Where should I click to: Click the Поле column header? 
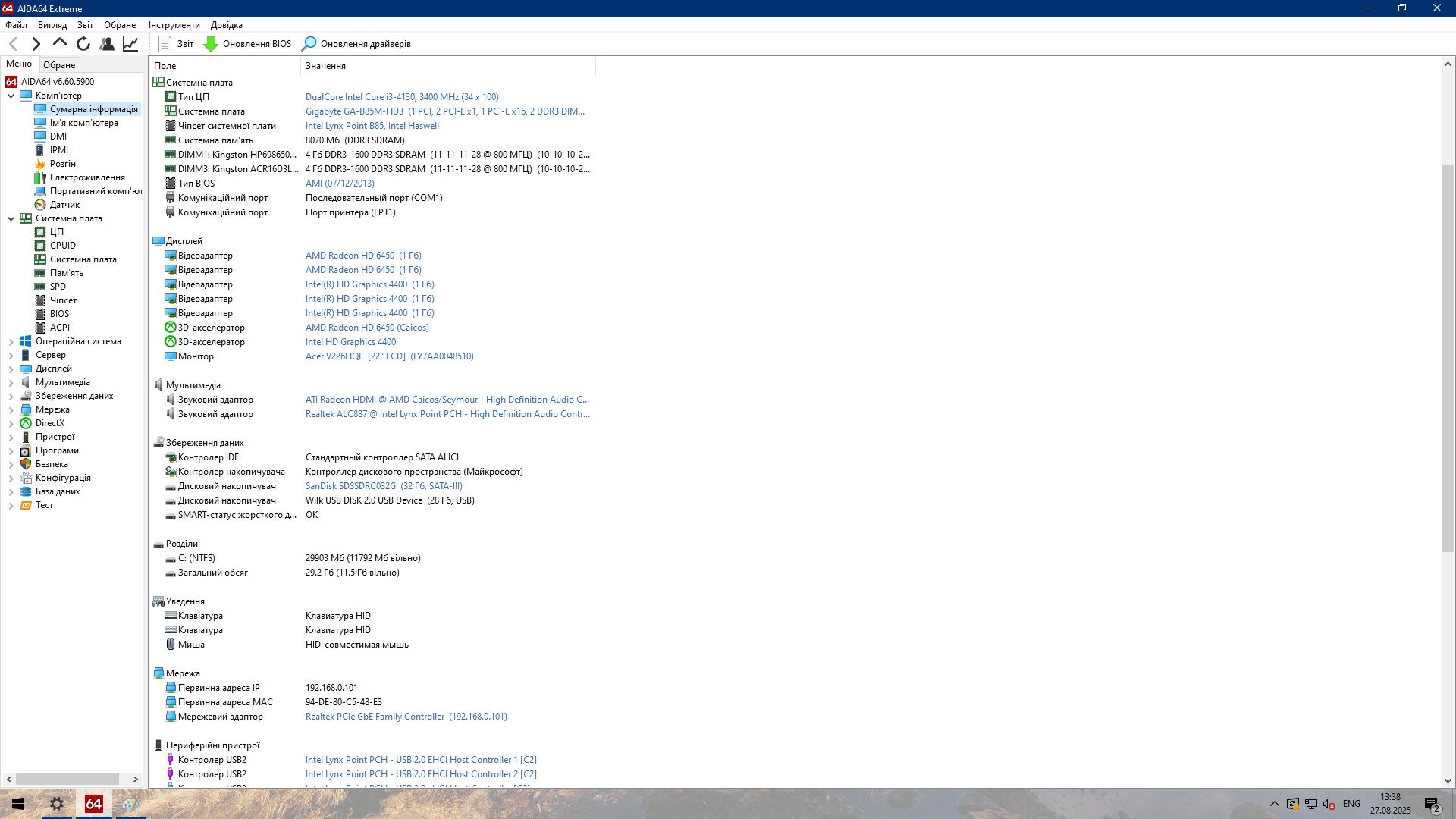click(x=224, y=66)
